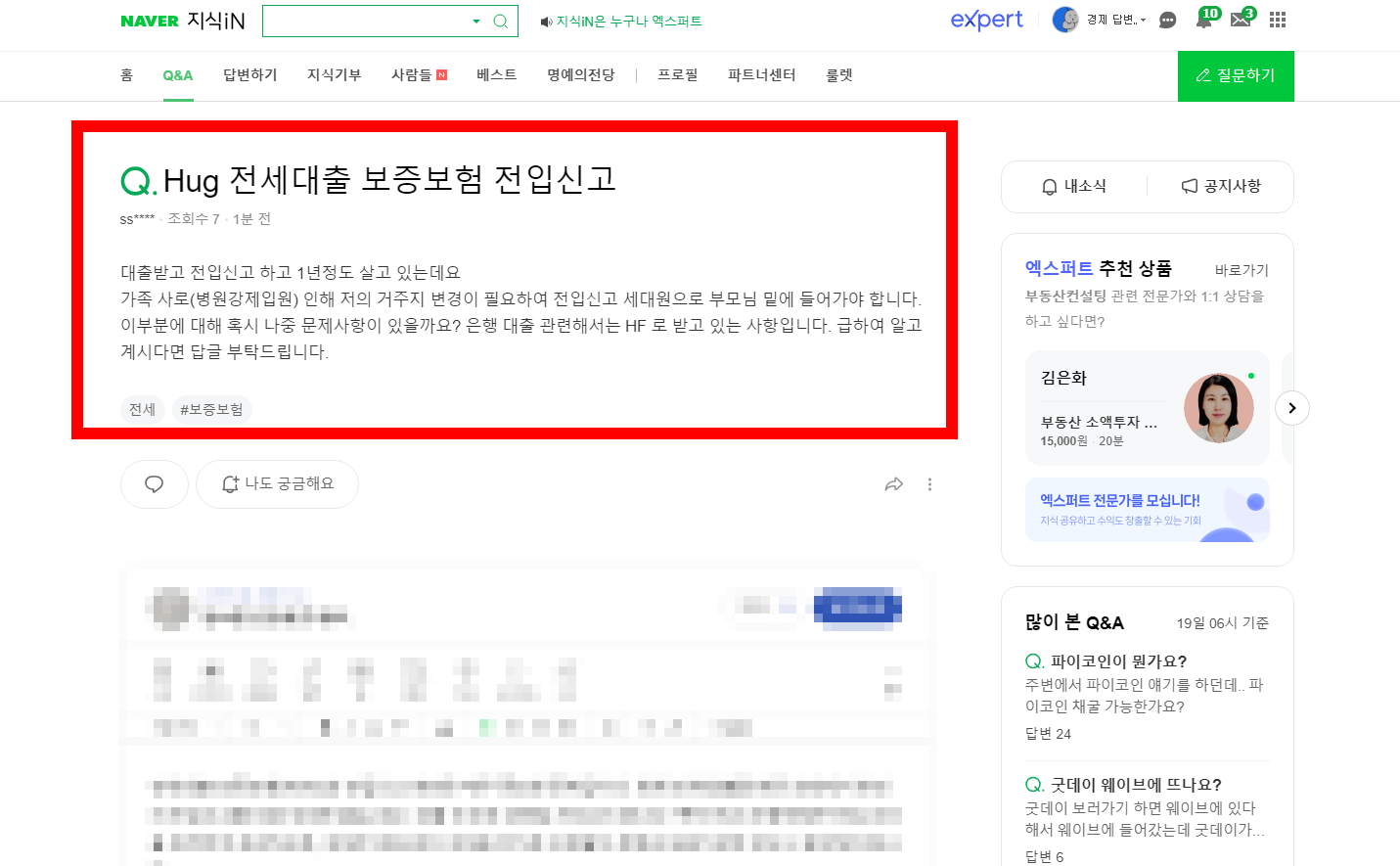Click the #보증보험 tag

coord(211,409)
